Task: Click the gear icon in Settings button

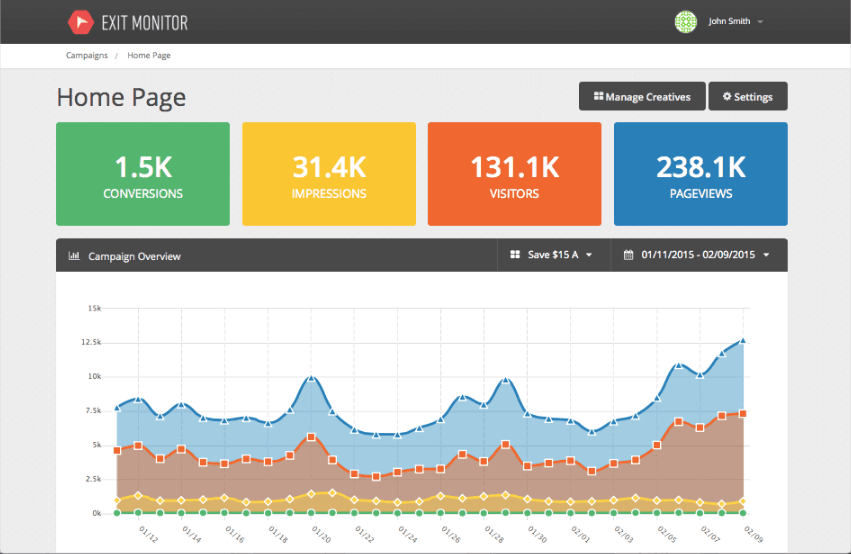Action: click(727, 97)
